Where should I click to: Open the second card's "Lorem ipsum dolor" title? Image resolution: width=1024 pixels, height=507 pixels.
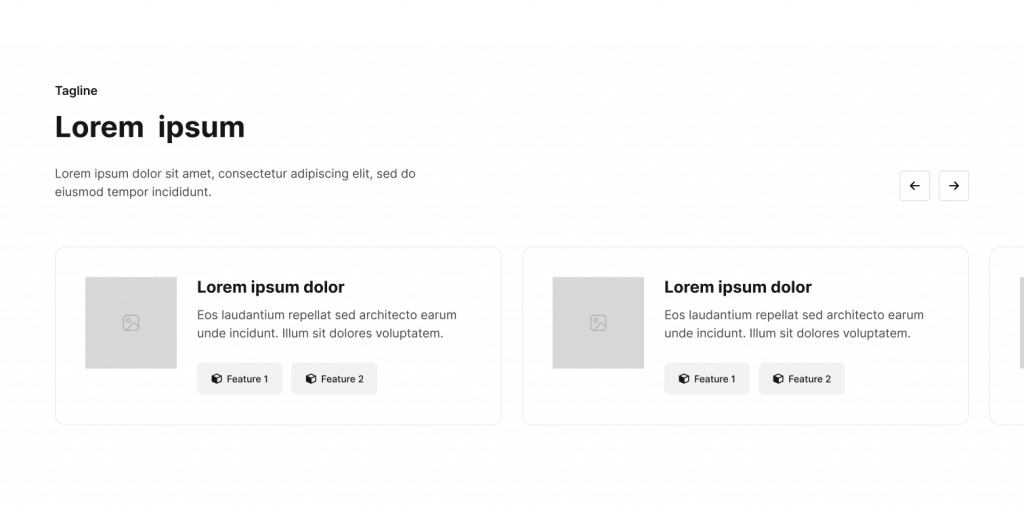point(737,287)
